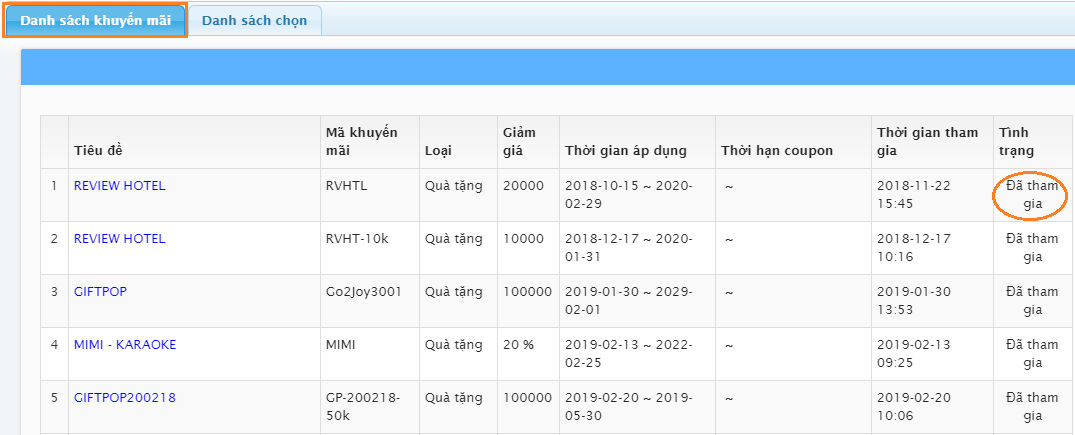The height and width of the screenshot is (435, 1075).
Task: Click Quà tặng type in GP-200218-50k row
Action: (x=454, y=397)
